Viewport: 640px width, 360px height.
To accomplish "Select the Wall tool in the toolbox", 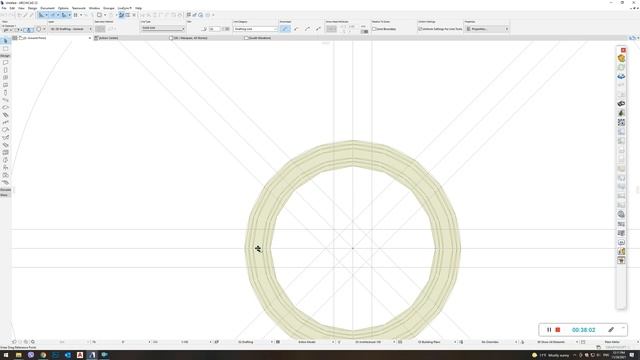I will (5, 63).
